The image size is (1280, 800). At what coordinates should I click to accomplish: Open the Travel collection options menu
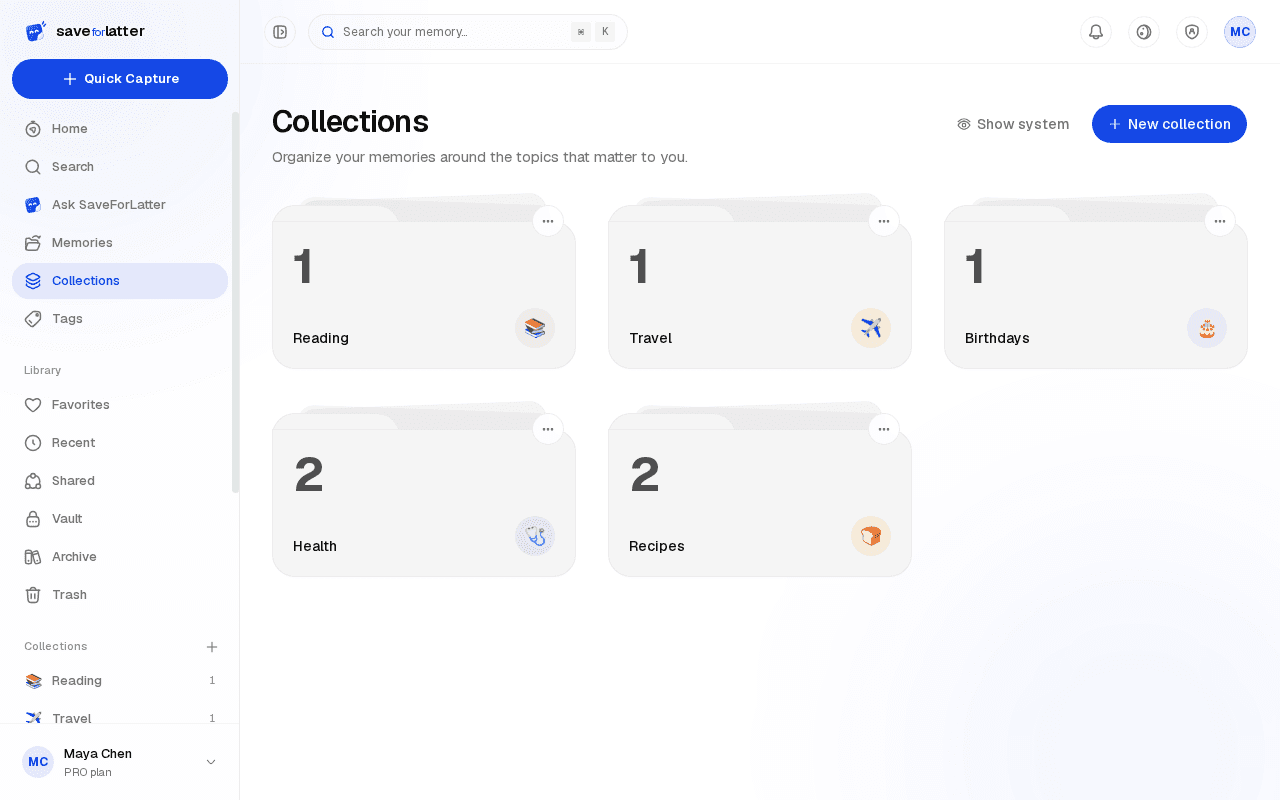(884, 221)
